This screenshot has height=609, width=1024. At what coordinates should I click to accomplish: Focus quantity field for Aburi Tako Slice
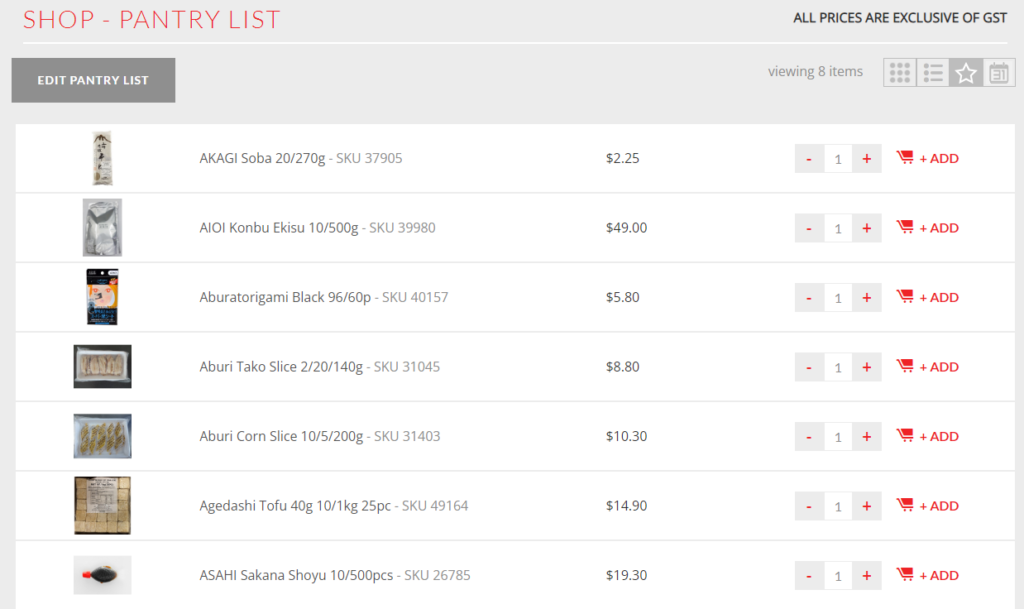click(x=838, y=367)
